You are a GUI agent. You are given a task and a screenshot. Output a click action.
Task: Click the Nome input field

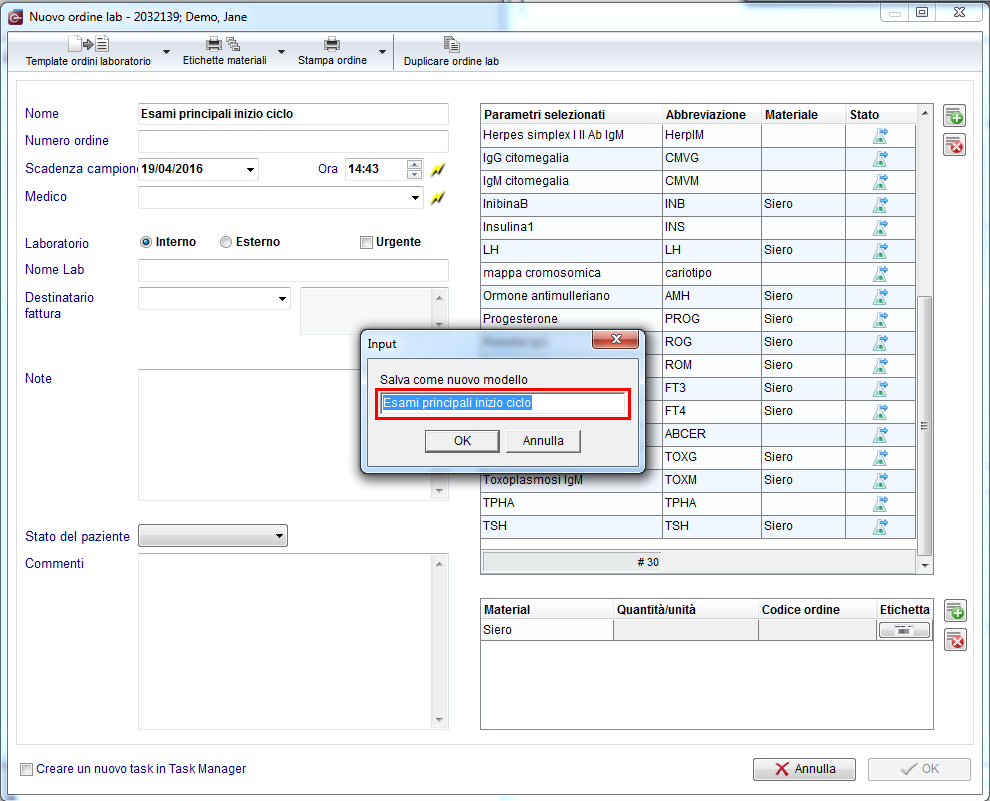294,114
